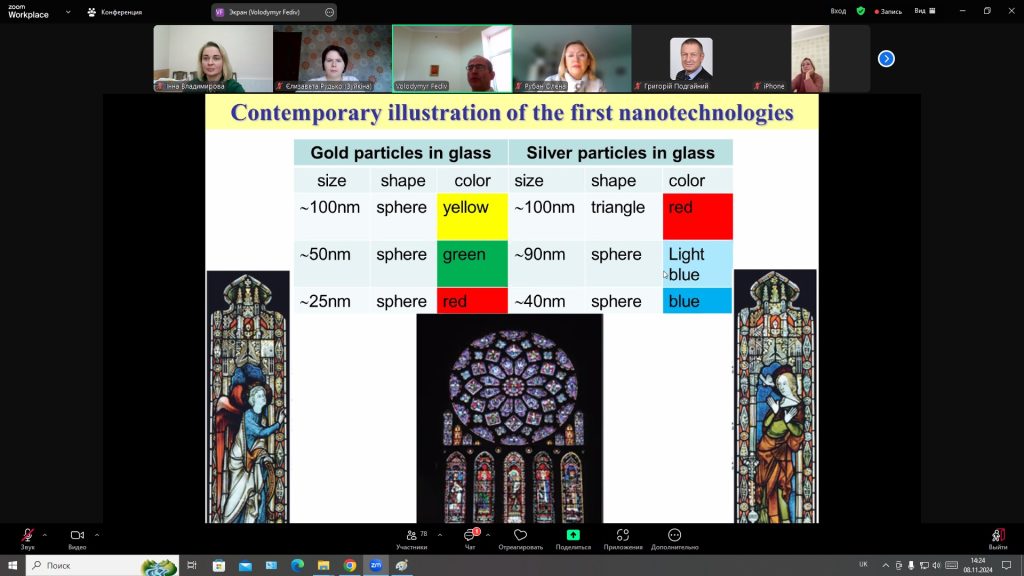Screen dimensions: 1024x576
Task: Open the Windows Start menu
Action: [x=12, y=566]
